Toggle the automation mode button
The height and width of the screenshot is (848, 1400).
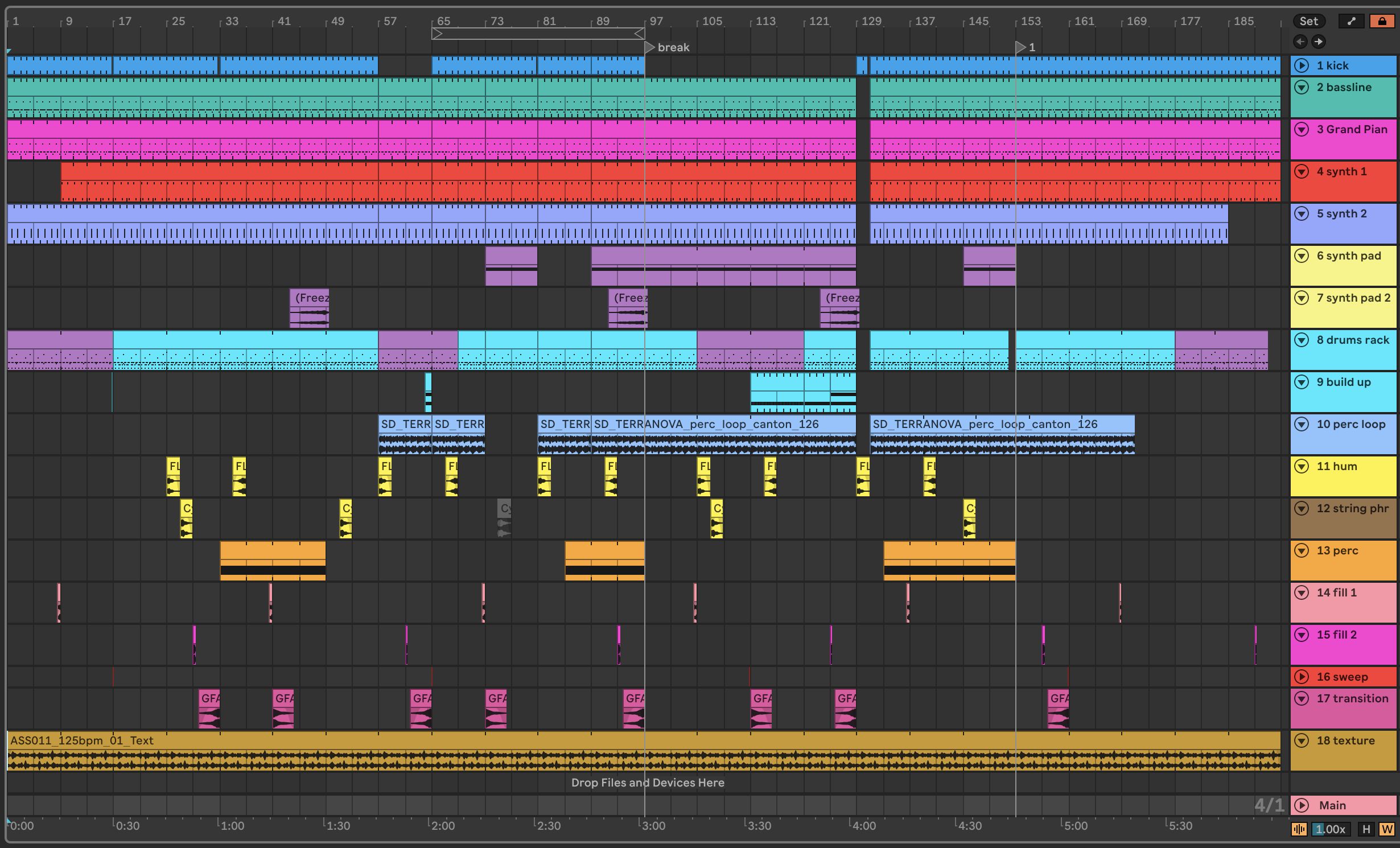pos(1352,21)
